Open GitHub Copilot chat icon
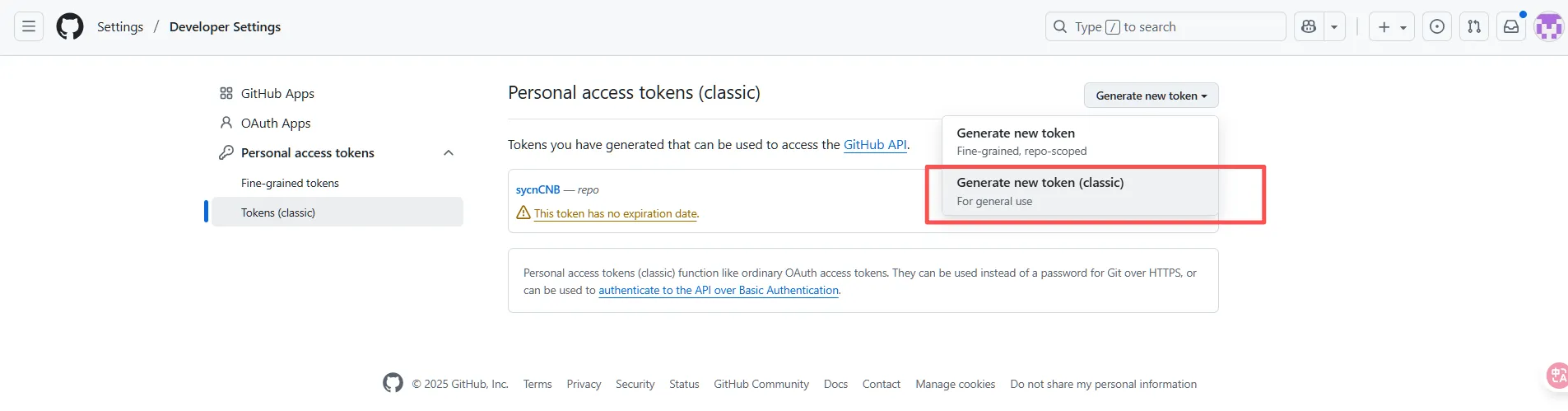 (1308, 27)
